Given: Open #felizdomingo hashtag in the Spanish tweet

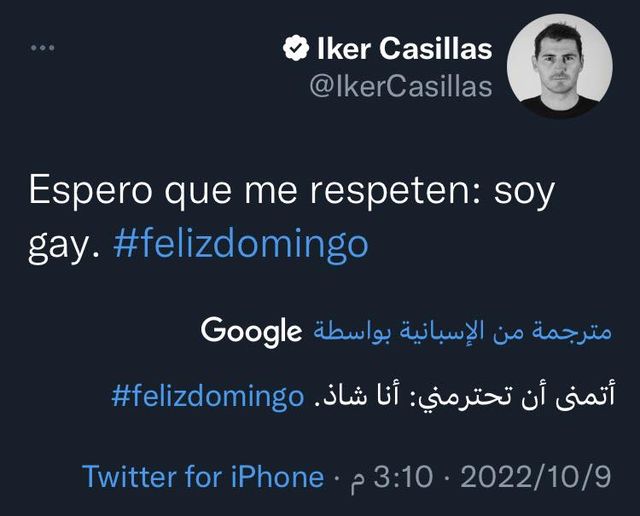Looking at the screenshot, I should (241, 243).
